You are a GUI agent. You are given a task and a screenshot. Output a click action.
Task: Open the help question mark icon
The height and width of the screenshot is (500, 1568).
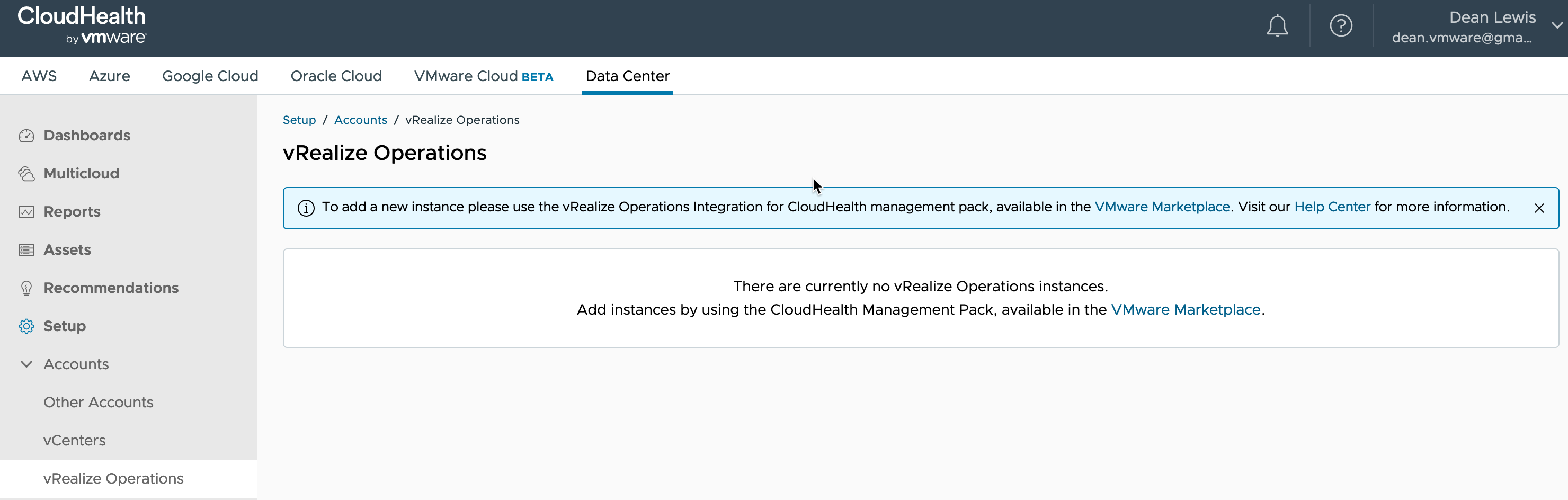pos(1341,25)
